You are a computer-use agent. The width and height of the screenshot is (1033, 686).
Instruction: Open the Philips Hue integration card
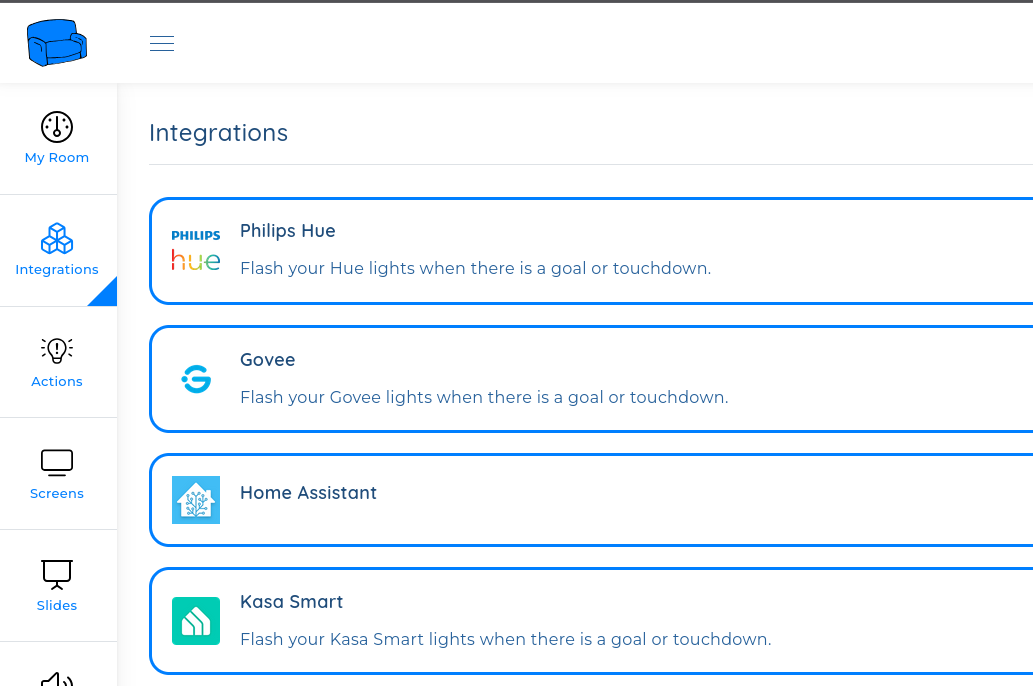click(591, 251)
